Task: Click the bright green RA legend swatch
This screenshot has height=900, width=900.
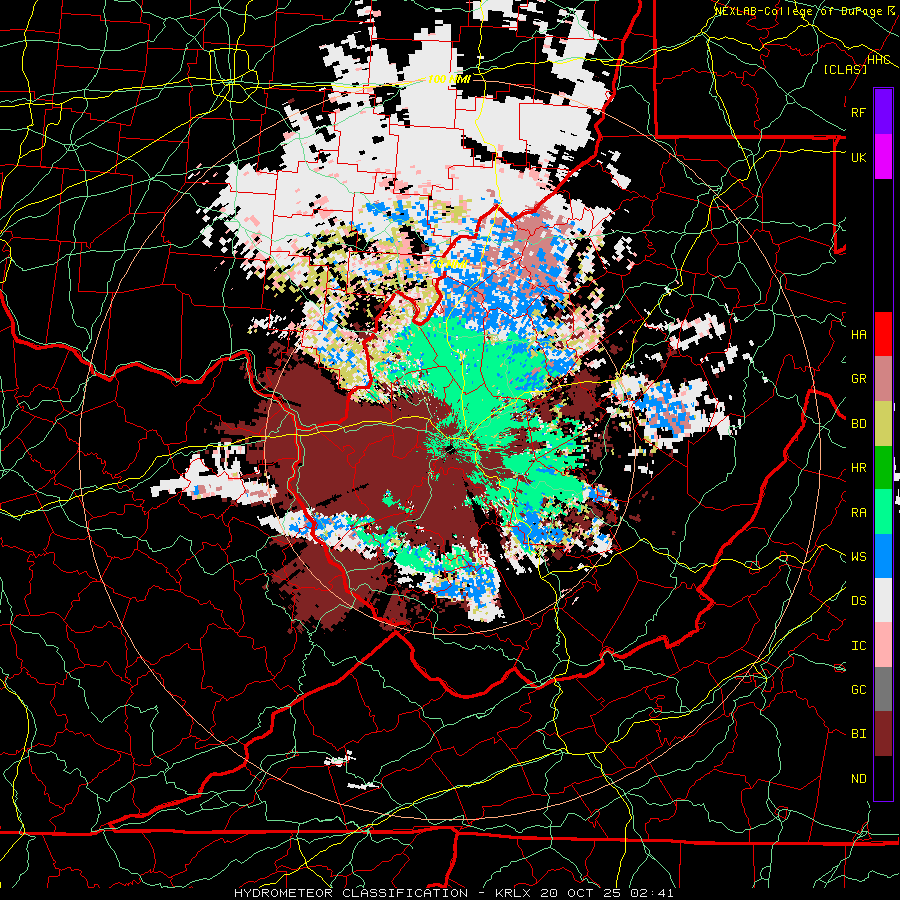Action: click(883, 512)
